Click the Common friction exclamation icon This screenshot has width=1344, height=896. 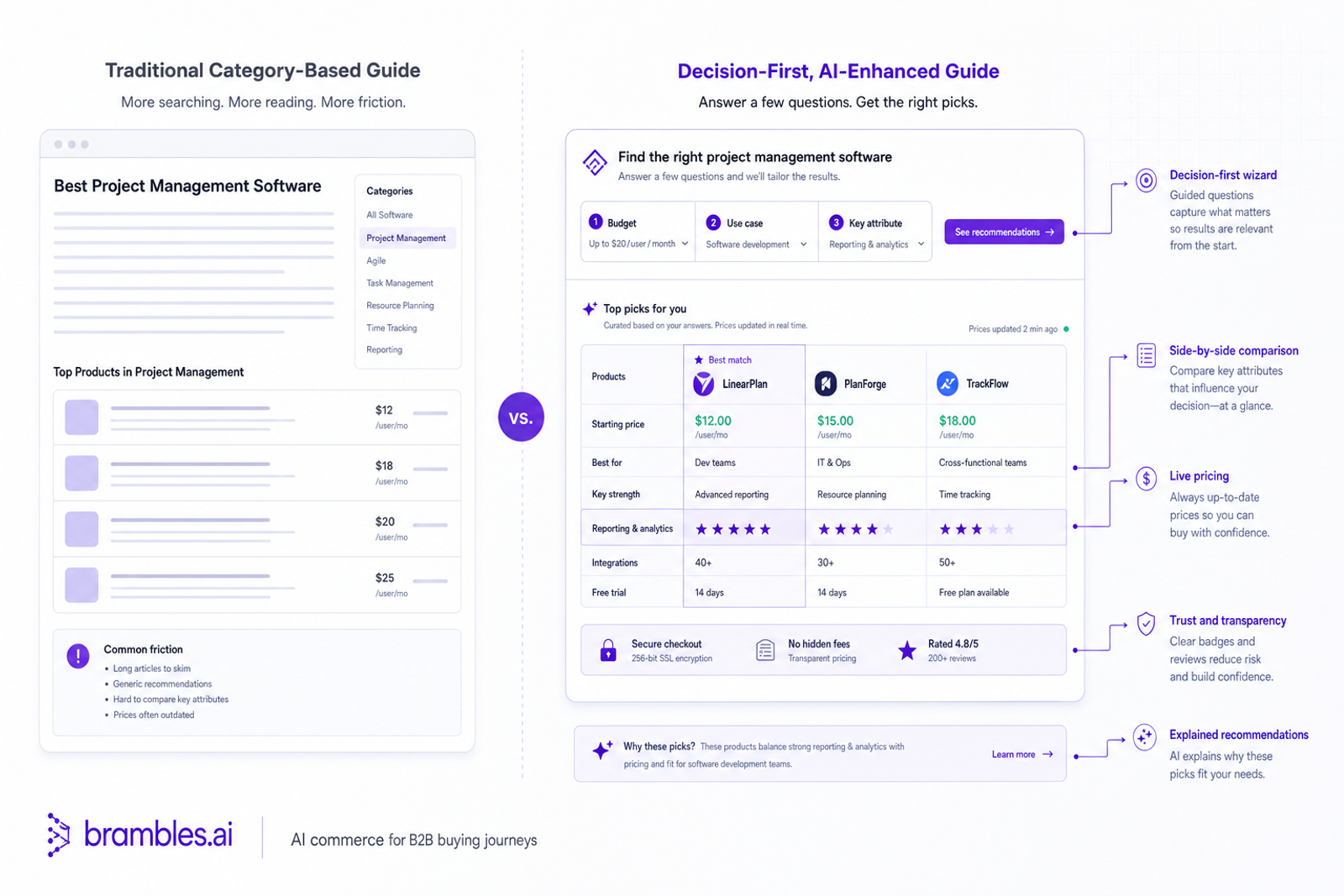(78, 656)
